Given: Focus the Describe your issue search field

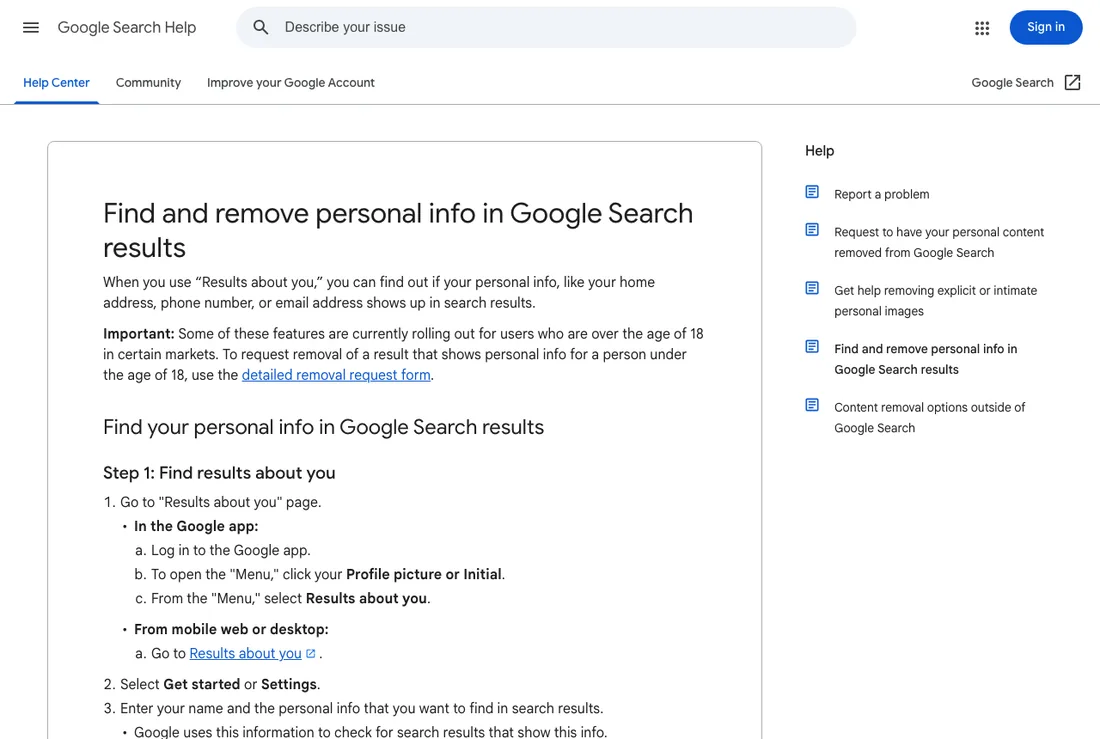Looking at the screenshot, I should (546, 27).
